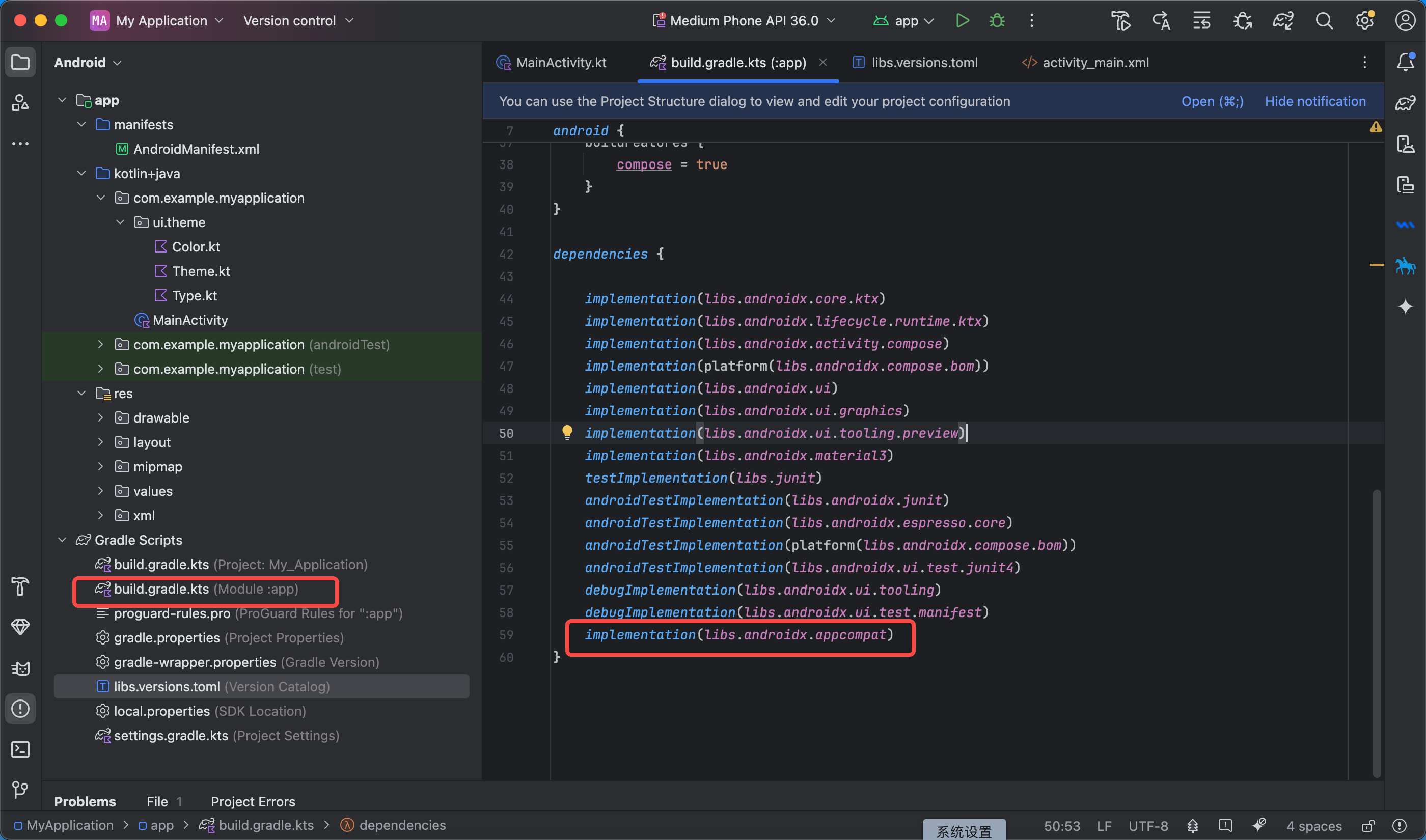
Task: Toggle the Problems tool window button
Action: 20,709
